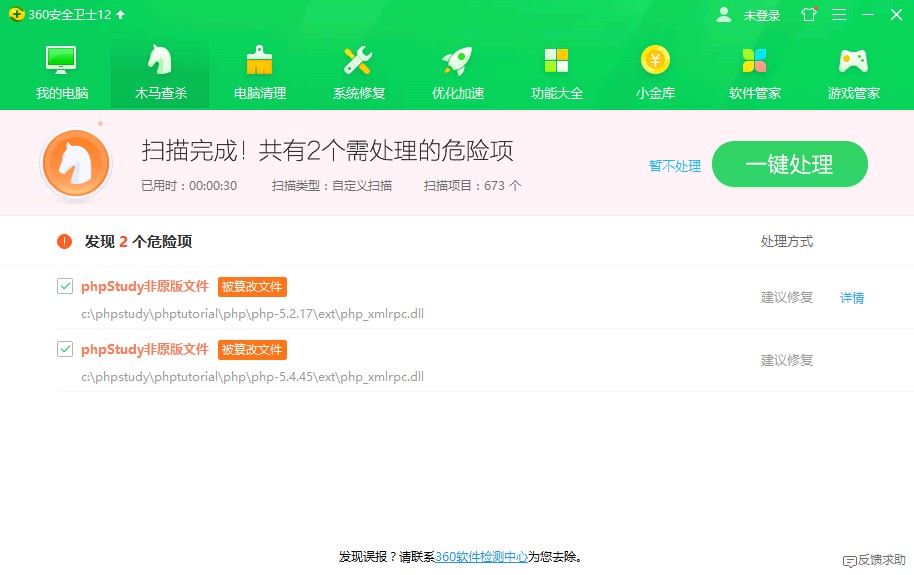
Task: Click 被篡改文件 tag on php-5.2.17 row
Action: (252, 287)
